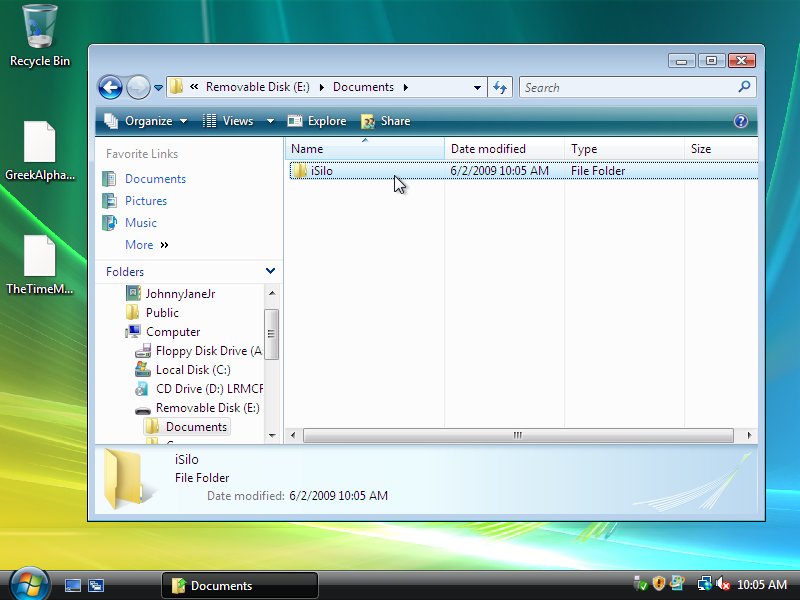The width and height of the screenshot is (800, 600).
Task: Select Local Disk (C:) in folder tree
Action: (x=192, y=370)
